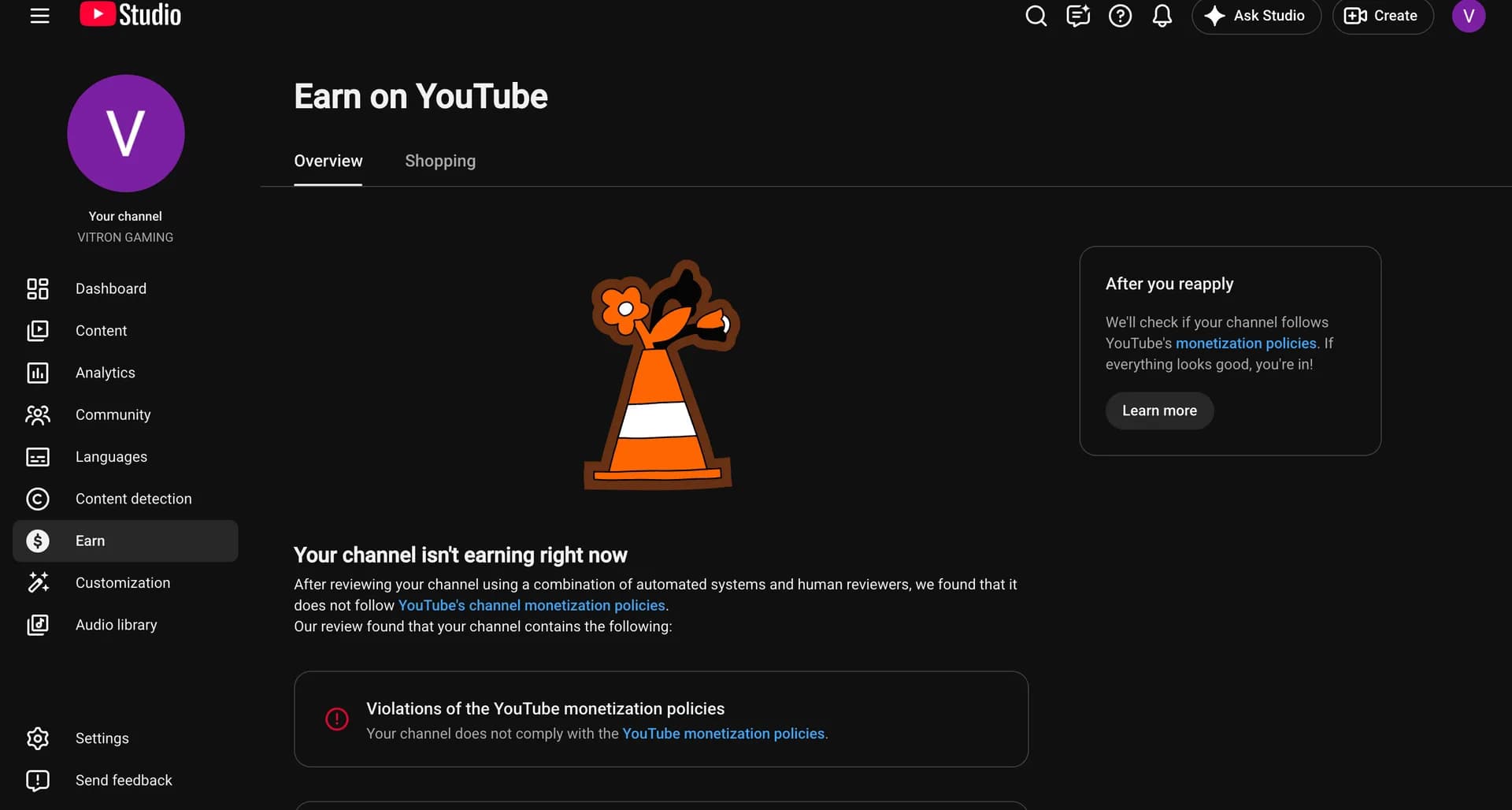Click the Customization wand icon
Image resolution: width=1512 pixels, height=810 pixels.
[x=38, y=582]
